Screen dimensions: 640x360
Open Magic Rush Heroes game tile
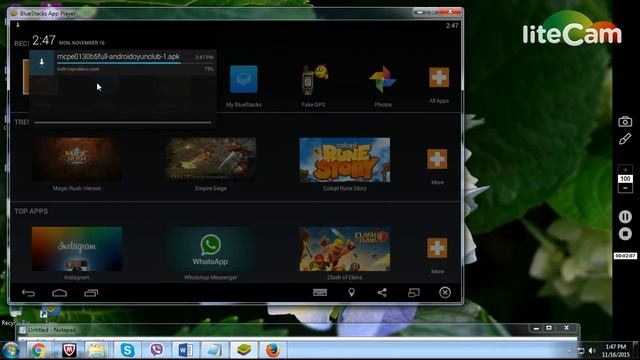coord(77,160)
